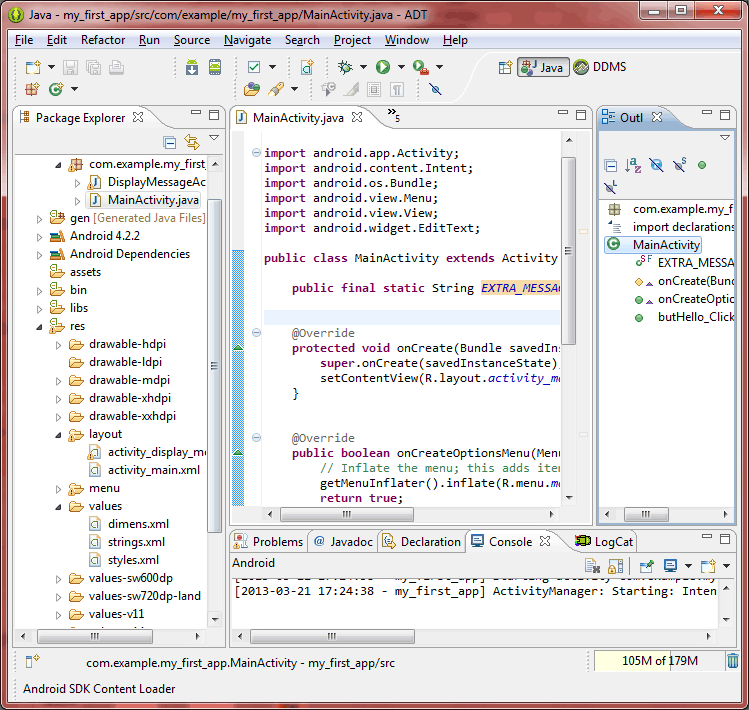Open Package Explorer view menu triangle
749x710 pixels.
[214, 138]
